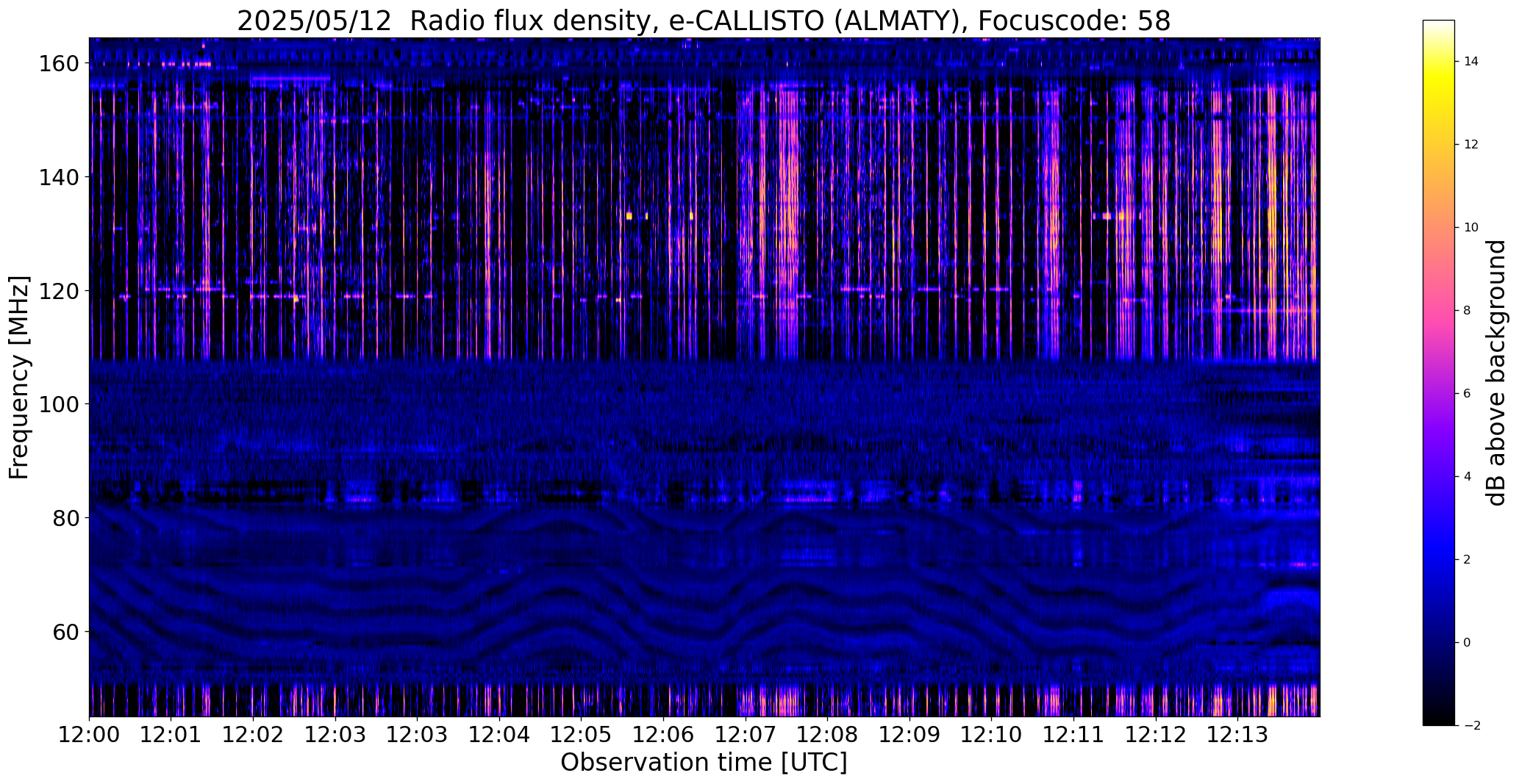
Task: Select the y-axis tick label 120
Action: tap(59, 291)
